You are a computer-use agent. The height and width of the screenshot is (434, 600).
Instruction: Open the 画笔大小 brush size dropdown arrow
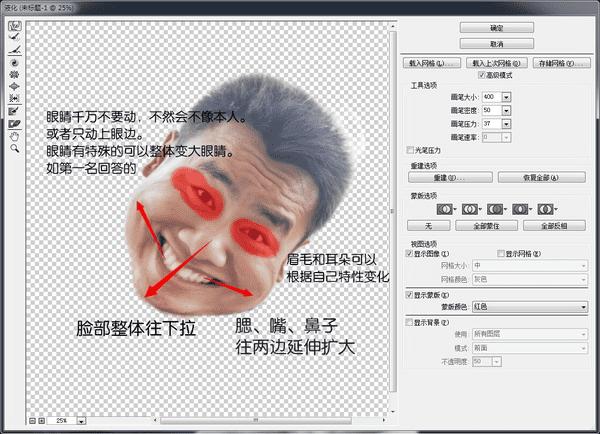coord(506,97)
